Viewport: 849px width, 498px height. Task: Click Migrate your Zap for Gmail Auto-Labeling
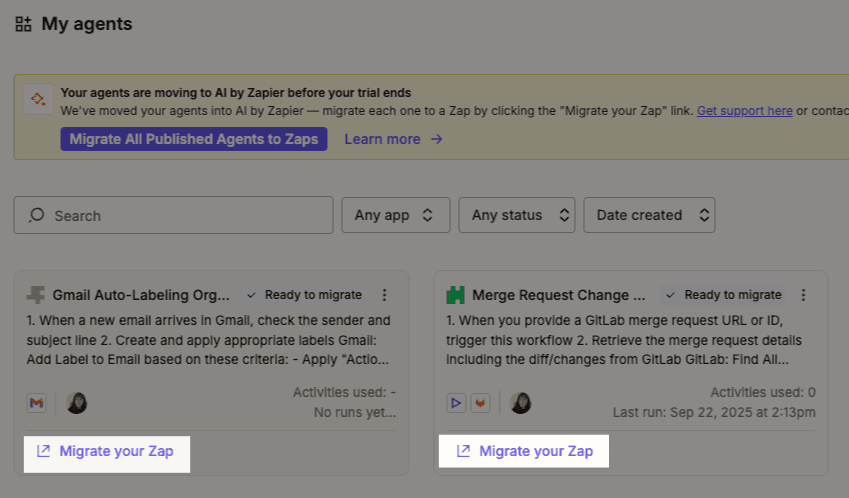(x=107, y=451)
